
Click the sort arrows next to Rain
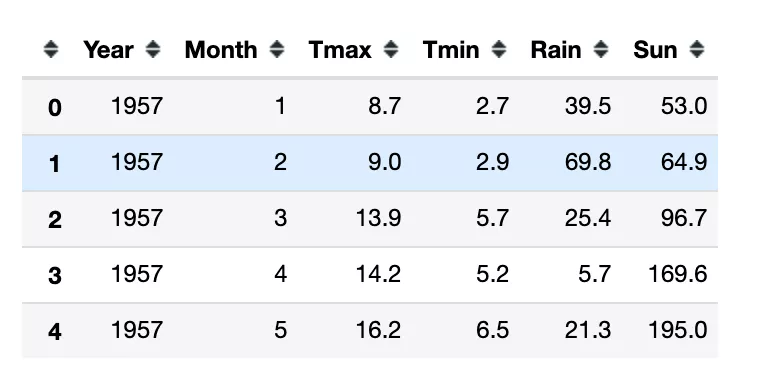(x=601, y=49)
